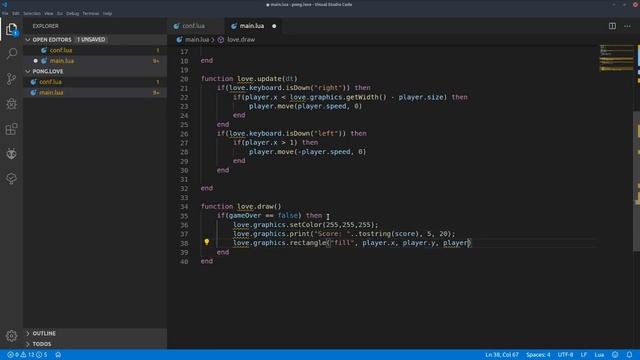Open the Help menu
640x360 pixels.
pyautogui.click(x=107, y=13)
